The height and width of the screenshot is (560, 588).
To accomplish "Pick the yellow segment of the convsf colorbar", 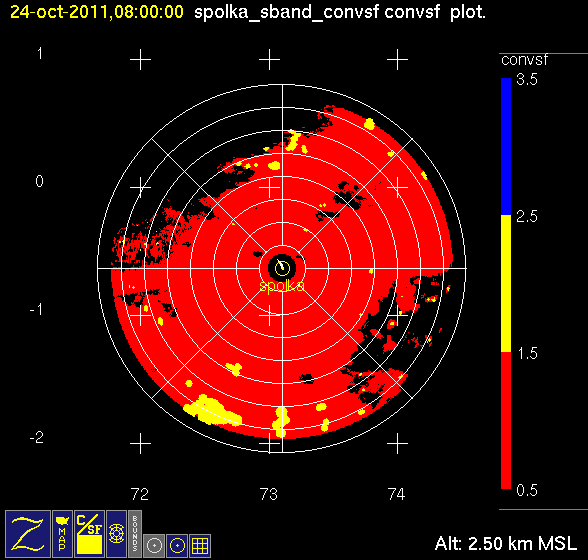I will tap(506, 284).
